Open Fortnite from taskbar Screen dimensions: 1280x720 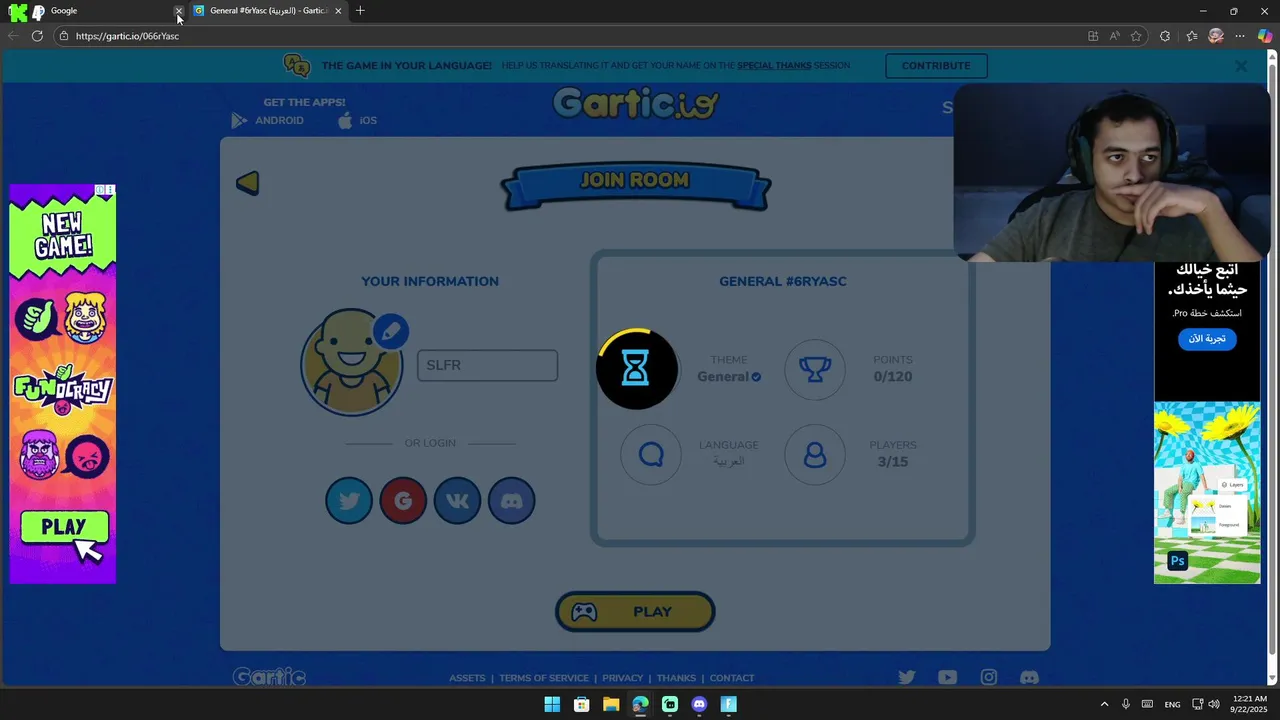[x=728, y=704]
